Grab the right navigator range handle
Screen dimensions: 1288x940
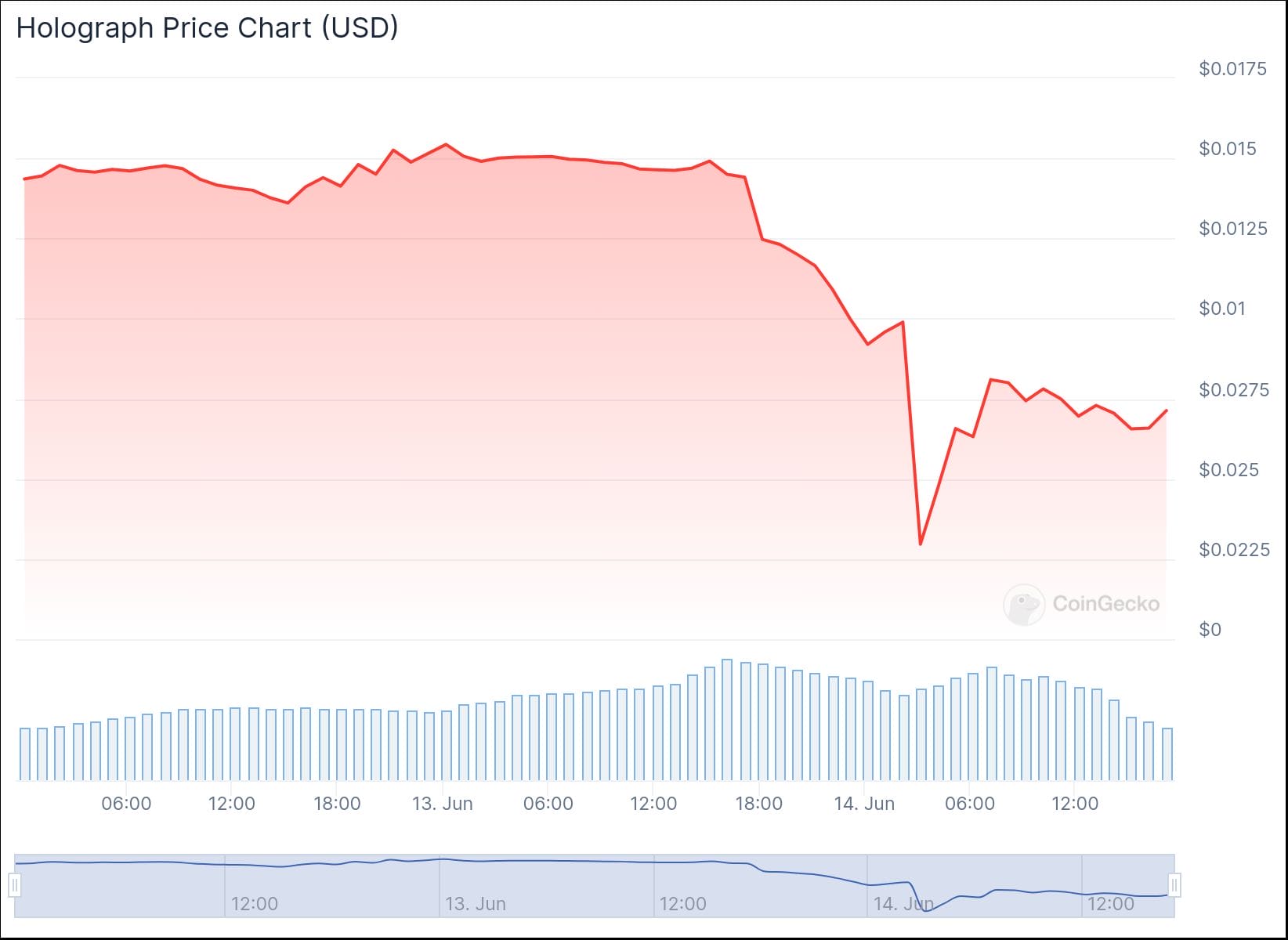(x=1174, y=885)
